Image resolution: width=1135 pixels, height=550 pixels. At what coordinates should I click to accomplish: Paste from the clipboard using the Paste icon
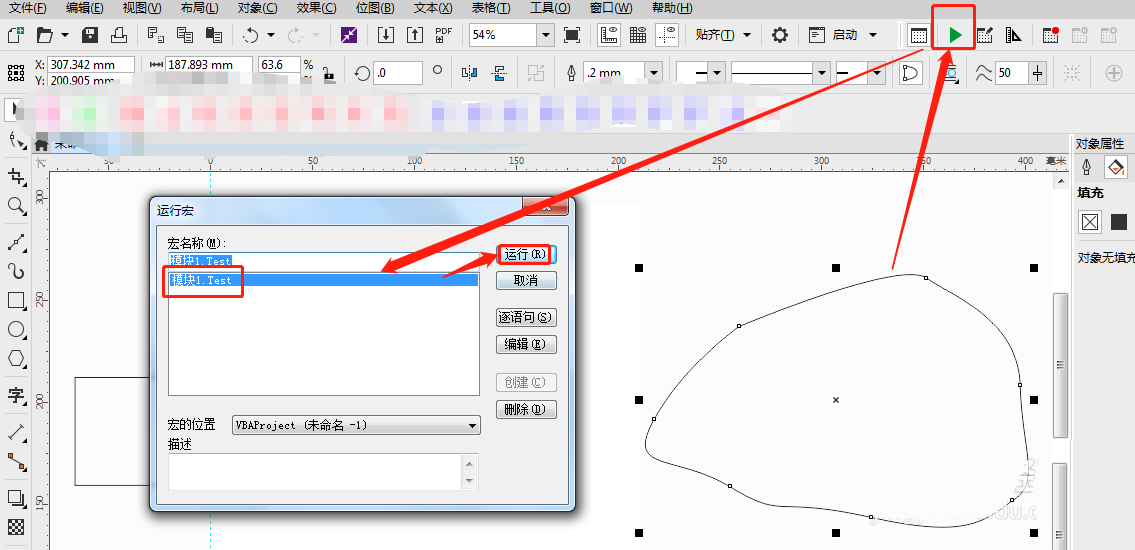[214, 35]
